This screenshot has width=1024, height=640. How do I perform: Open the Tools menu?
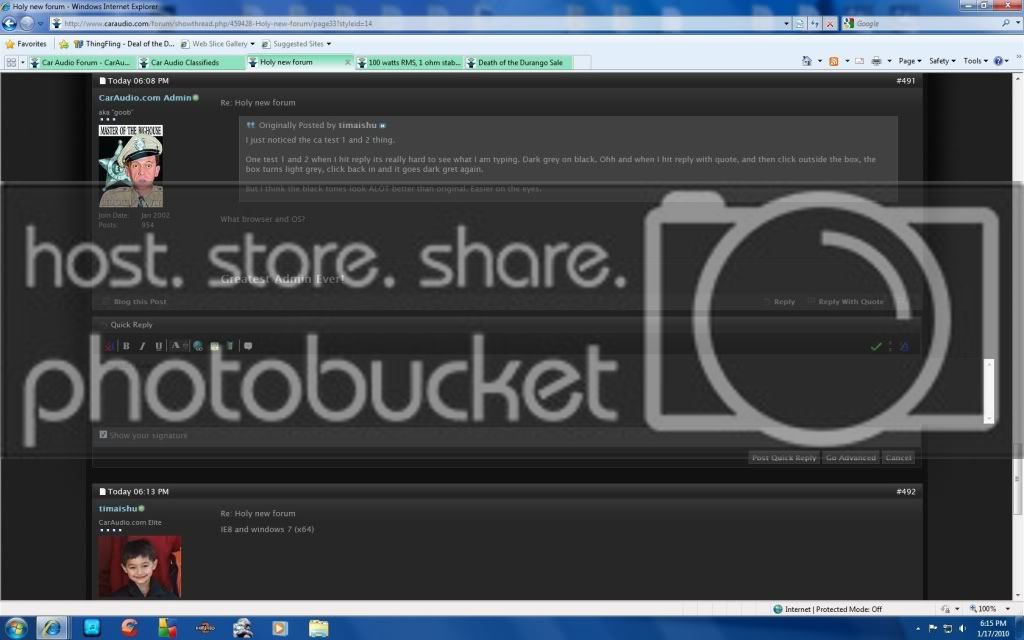(x=975, y=61)
